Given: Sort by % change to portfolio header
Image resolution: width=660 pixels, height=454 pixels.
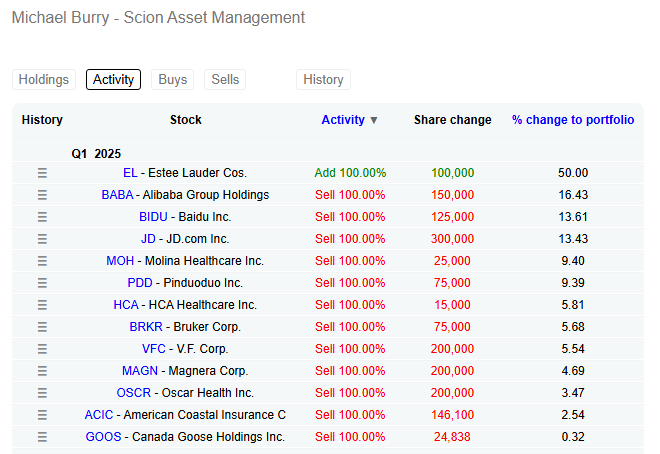Looking at the screenshot, I should tap(573, 120).
